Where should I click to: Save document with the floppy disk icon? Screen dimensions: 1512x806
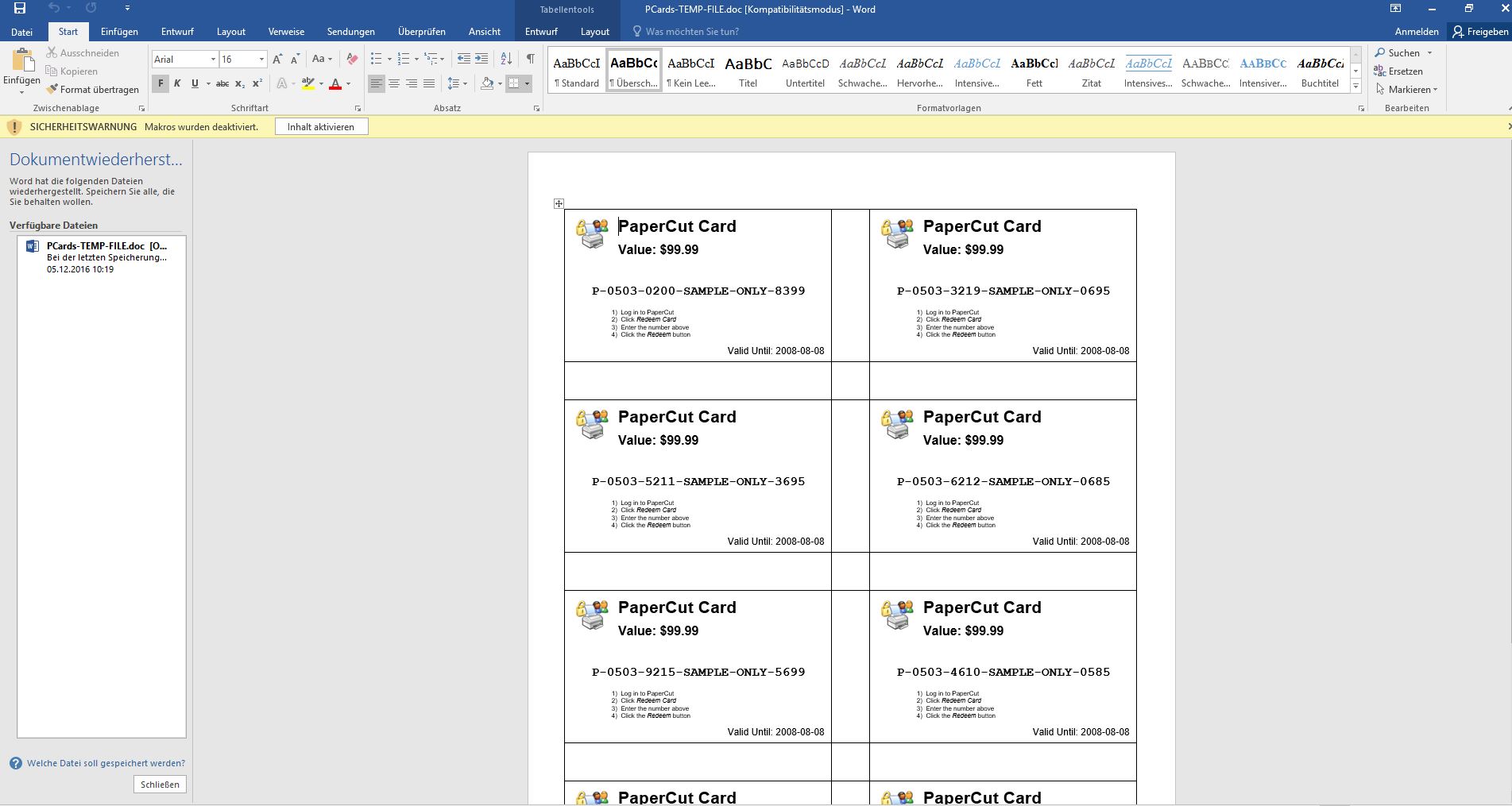(x=20, y=9)
